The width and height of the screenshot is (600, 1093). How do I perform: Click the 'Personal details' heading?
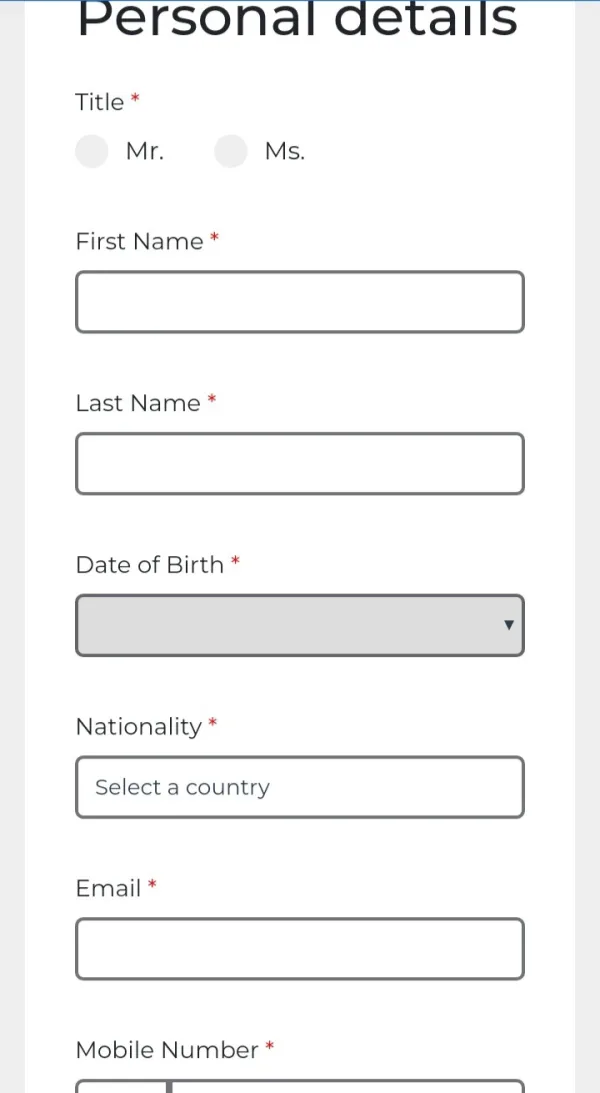297,22
